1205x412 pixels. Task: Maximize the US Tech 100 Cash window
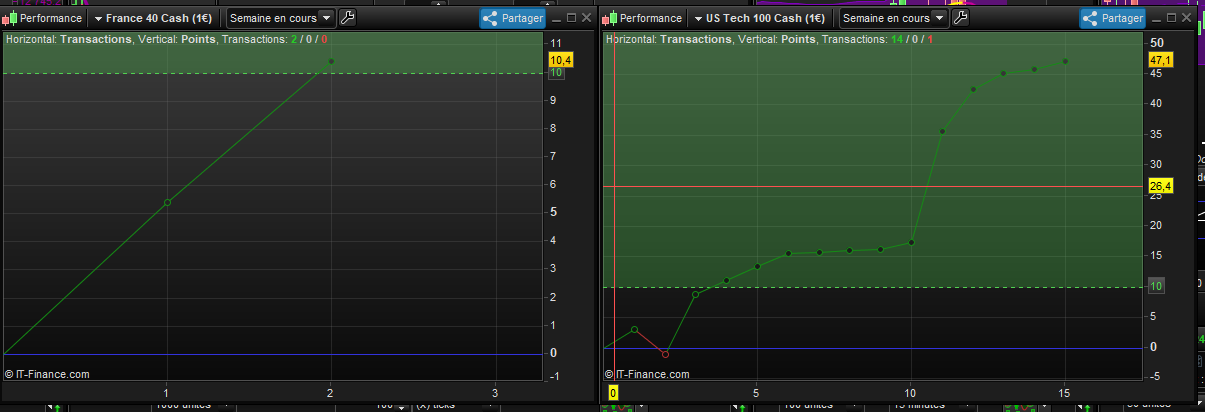coord(1171,18)
